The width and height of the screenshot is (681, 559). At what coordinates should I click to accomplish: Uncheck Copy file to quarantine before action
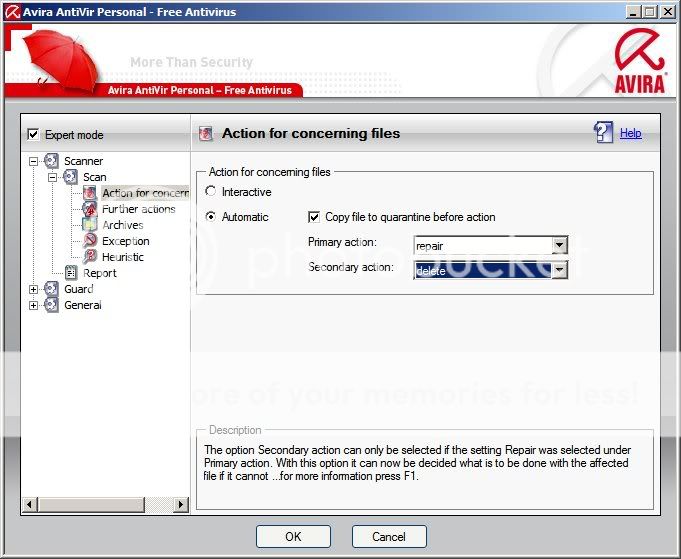[314, 217]
